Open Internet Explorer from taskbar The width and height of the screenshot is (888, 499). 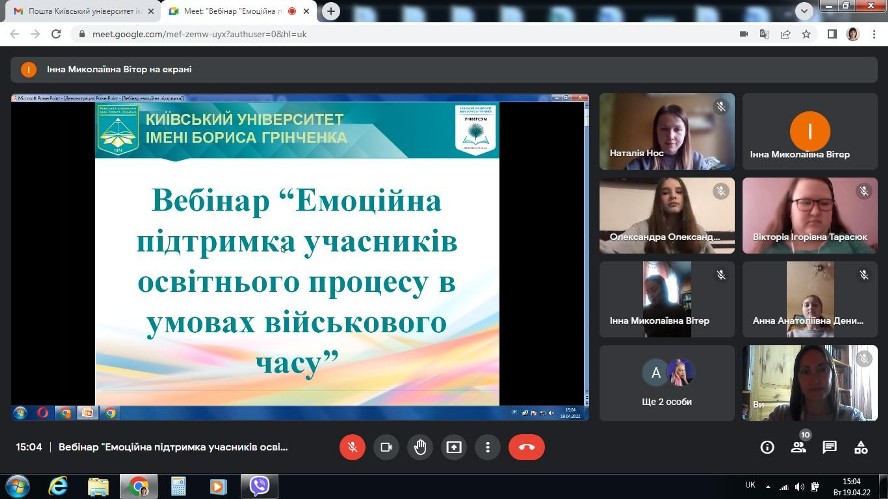pos(57,486)
